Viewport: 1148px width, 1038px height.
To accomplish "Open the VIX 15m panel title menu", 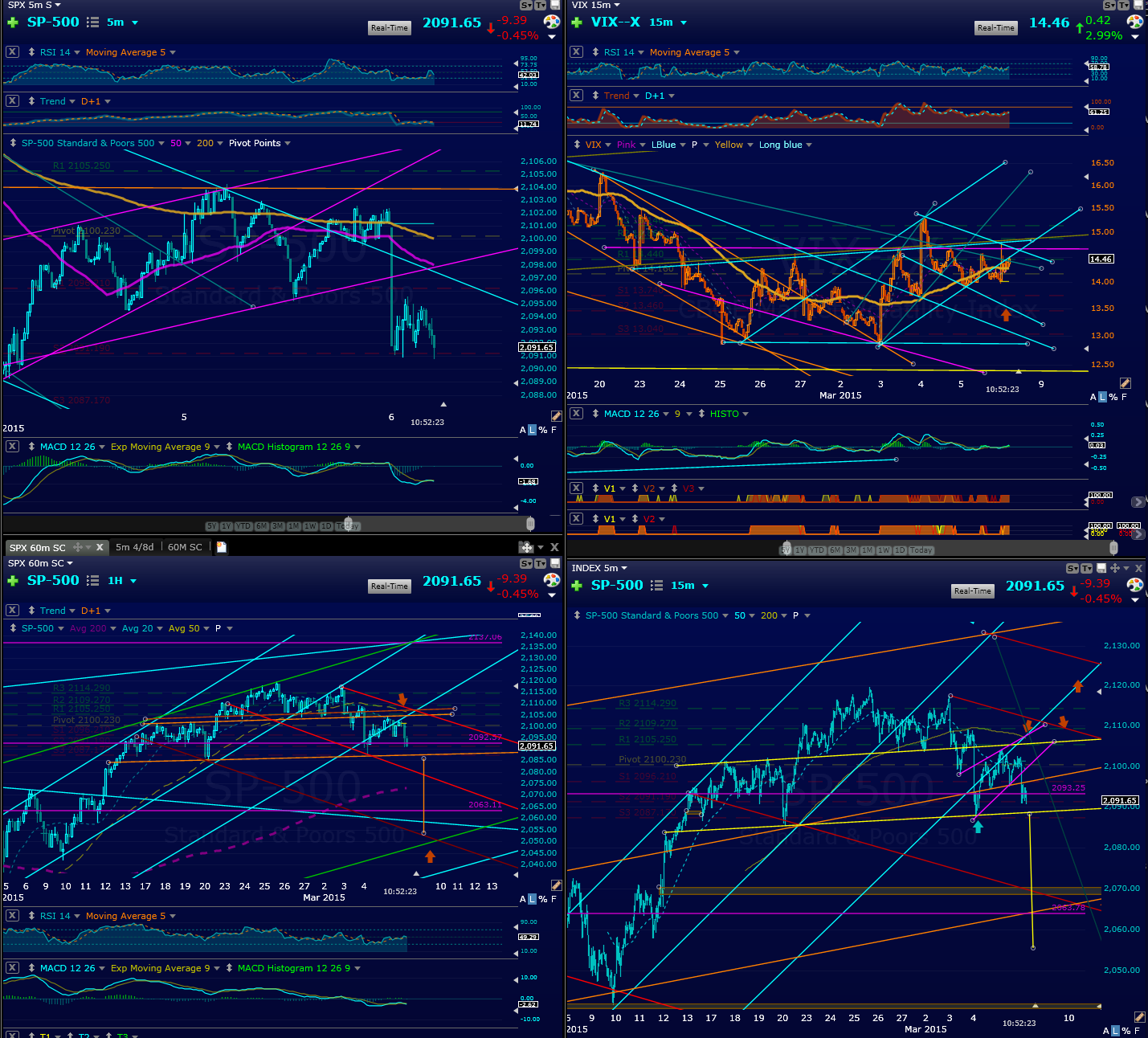I will 595,6.
